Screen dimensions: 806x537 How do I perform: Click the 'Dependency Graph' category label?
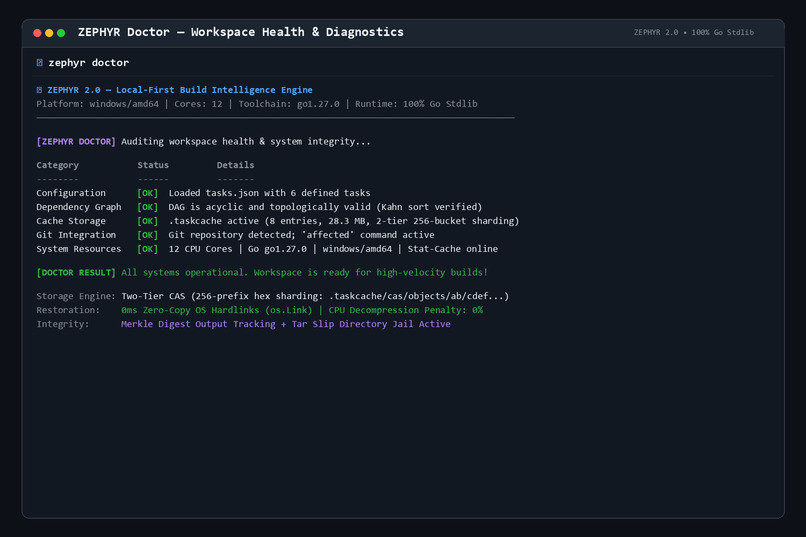(x=79, y=207)
